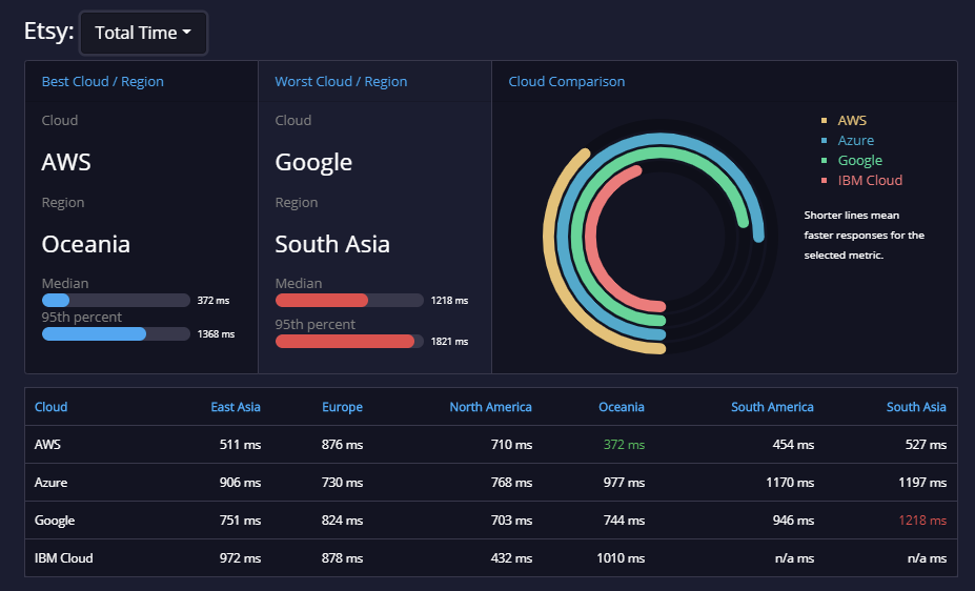Click the Shorter lines mean faster responses note

(x=864, y=235)
